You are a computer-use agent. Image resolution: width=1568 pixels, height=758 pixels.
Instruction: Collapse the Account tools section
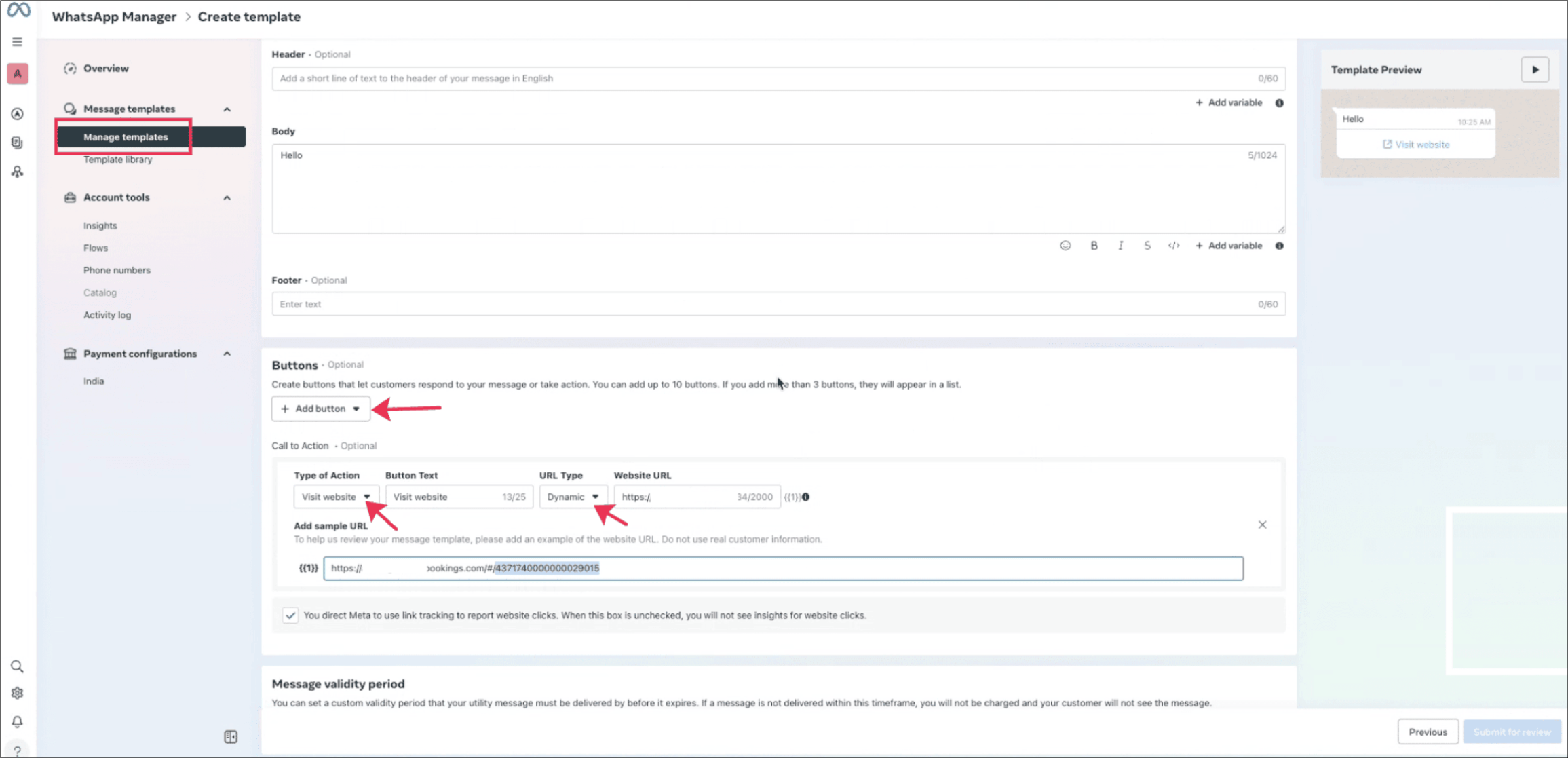coord(227,197)
